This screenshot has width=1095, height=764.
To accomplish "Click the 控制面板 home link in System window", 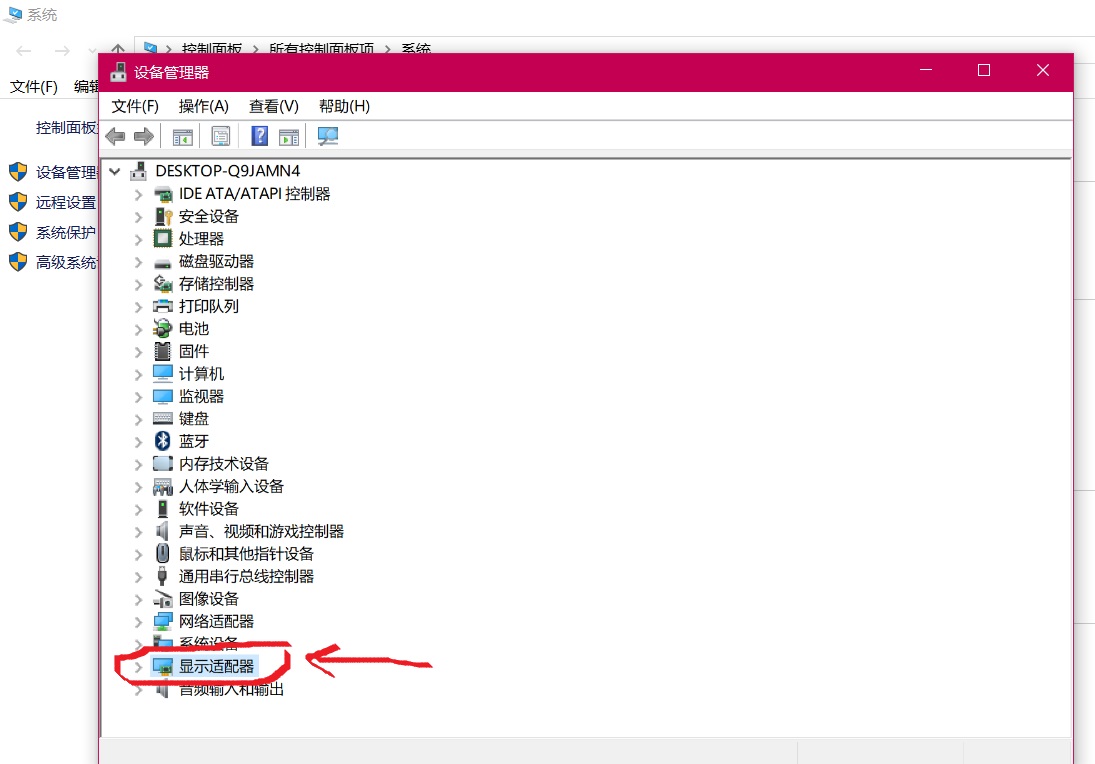I will pos(66,128).
